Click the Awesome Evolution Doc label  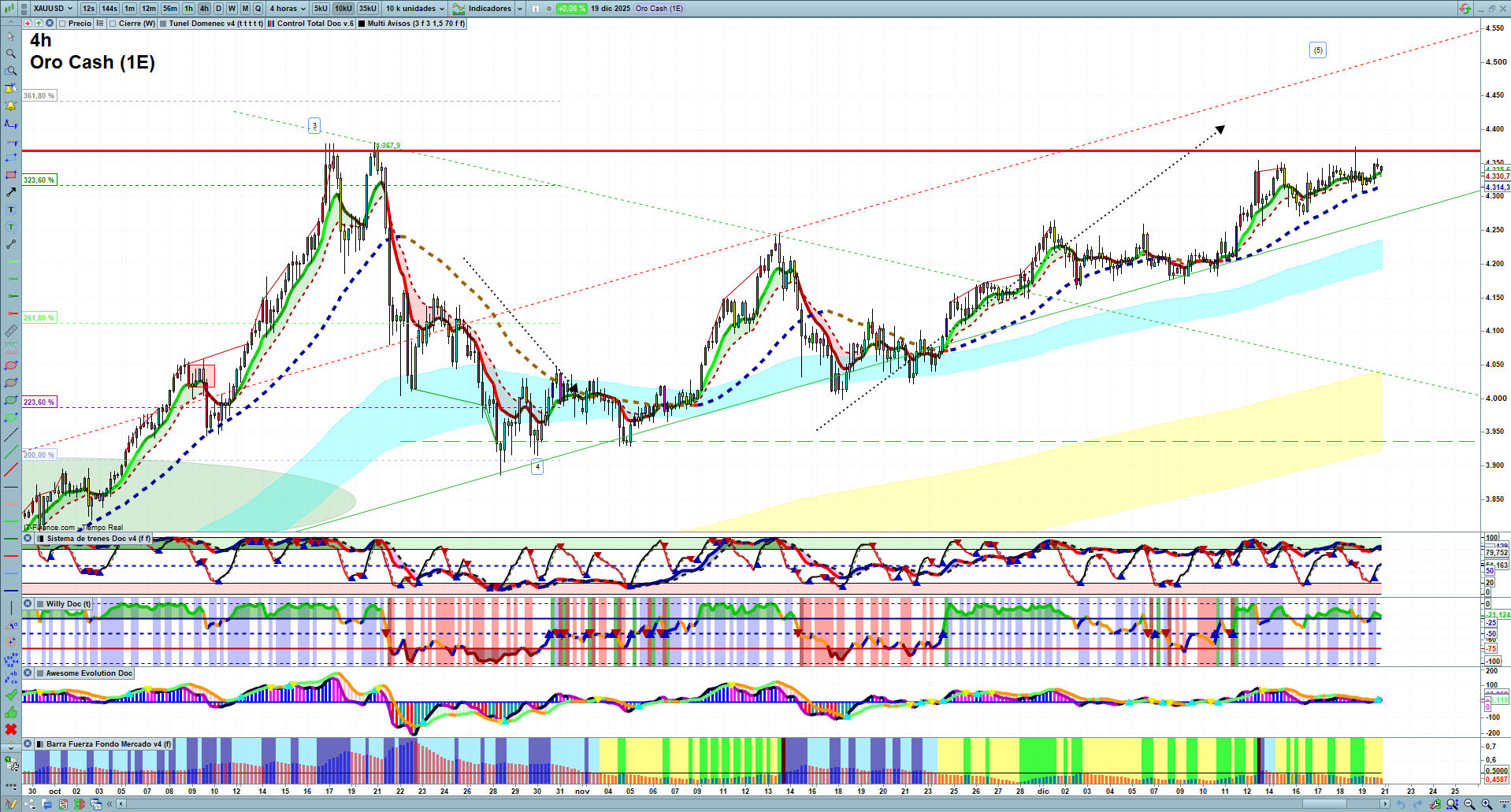coord(89,673)
